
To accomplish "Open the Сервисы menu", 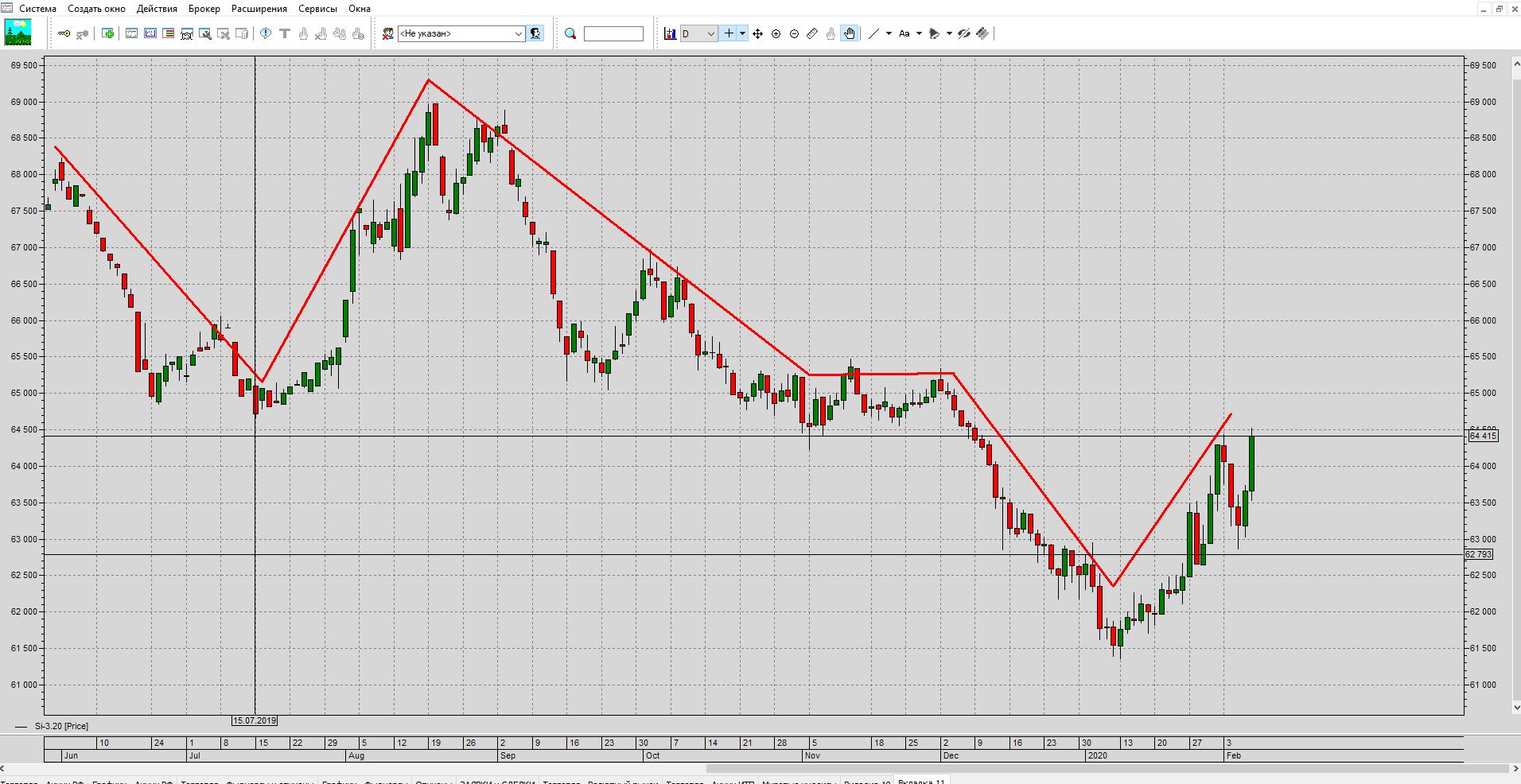I will tap(318, 9).
